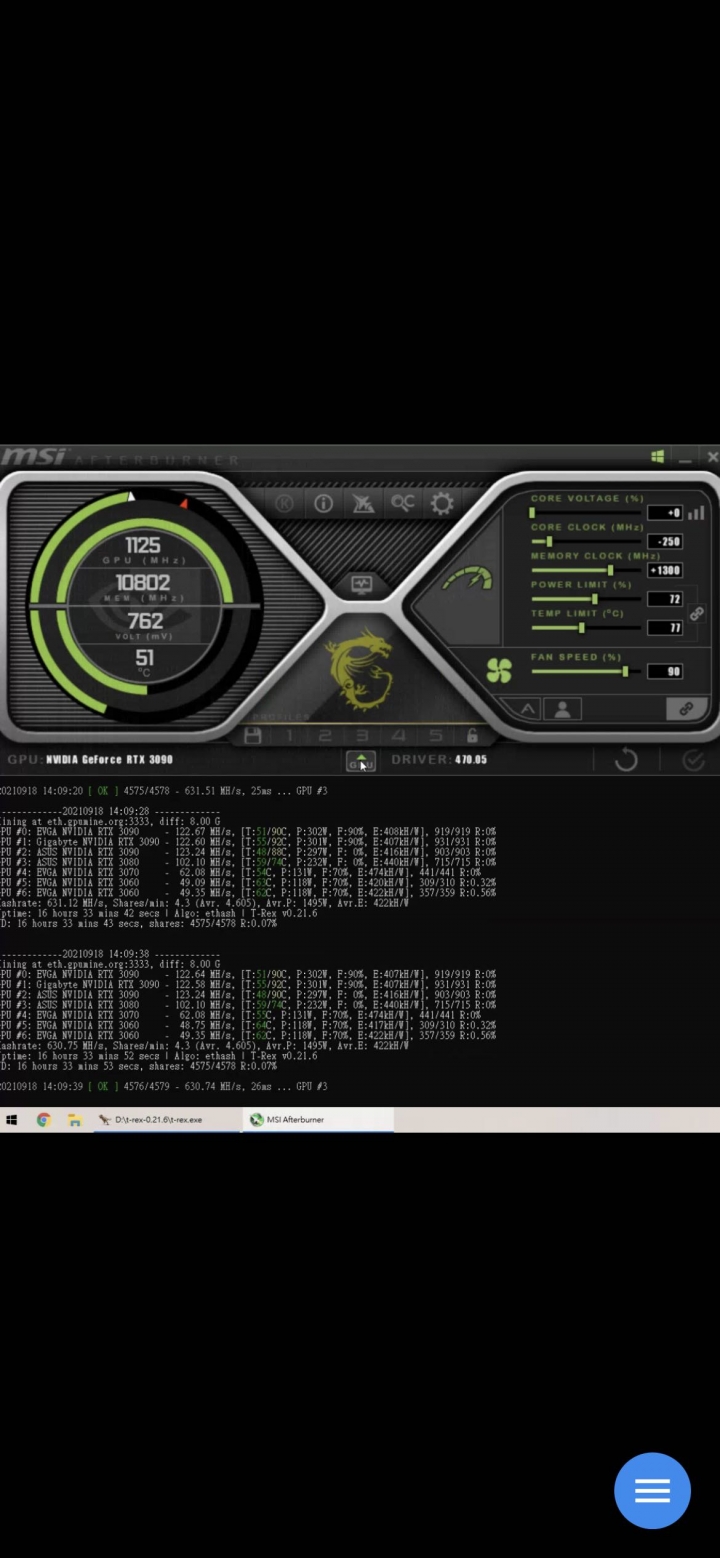
Task: Open the blue floating menu button
Action: [652, 1491]
